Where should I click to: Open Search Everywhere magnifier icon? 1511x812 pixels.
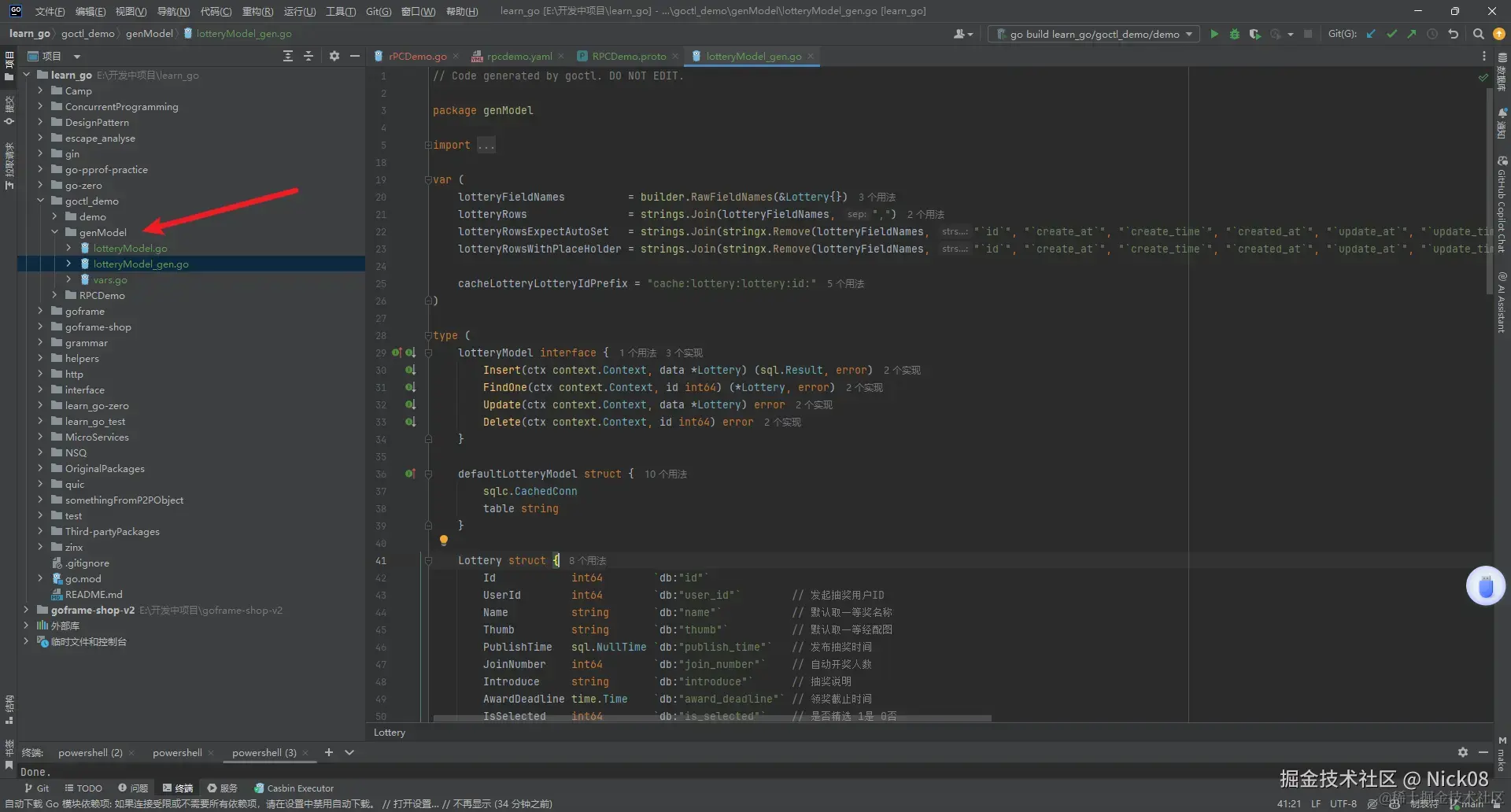(1478, 34)
